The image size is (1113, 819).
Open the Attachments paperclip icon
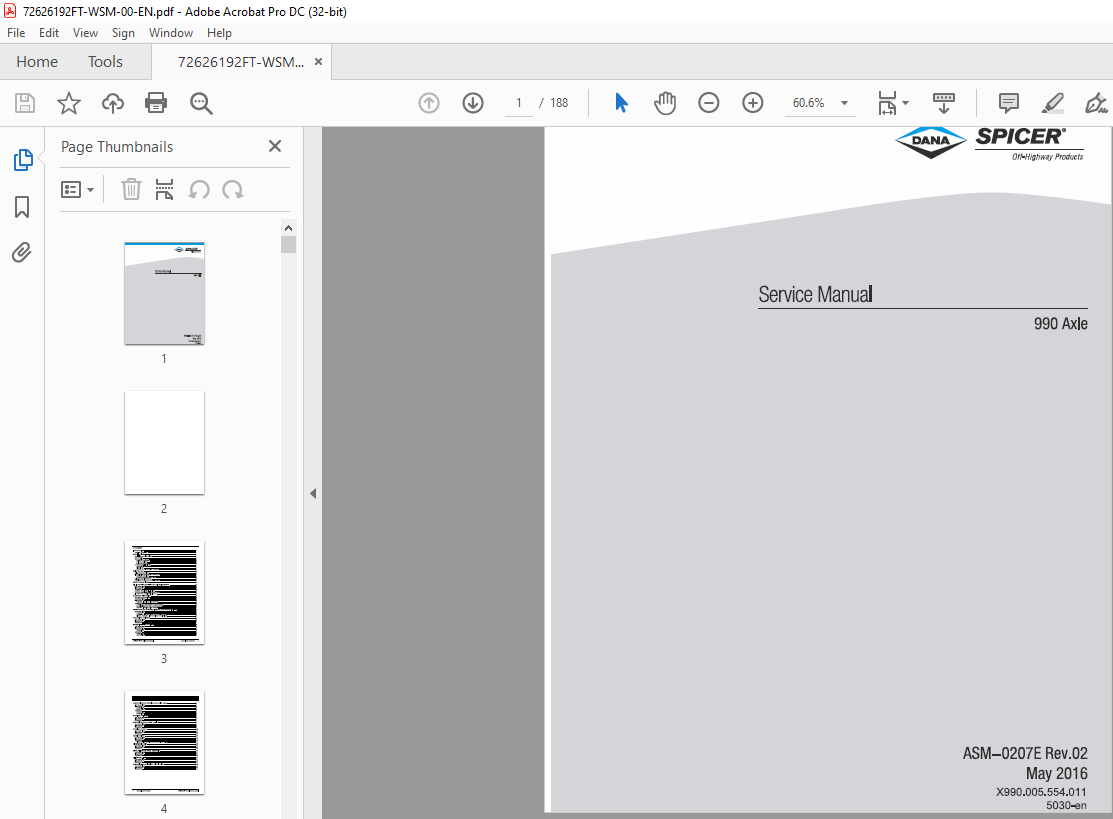point(22,253)
